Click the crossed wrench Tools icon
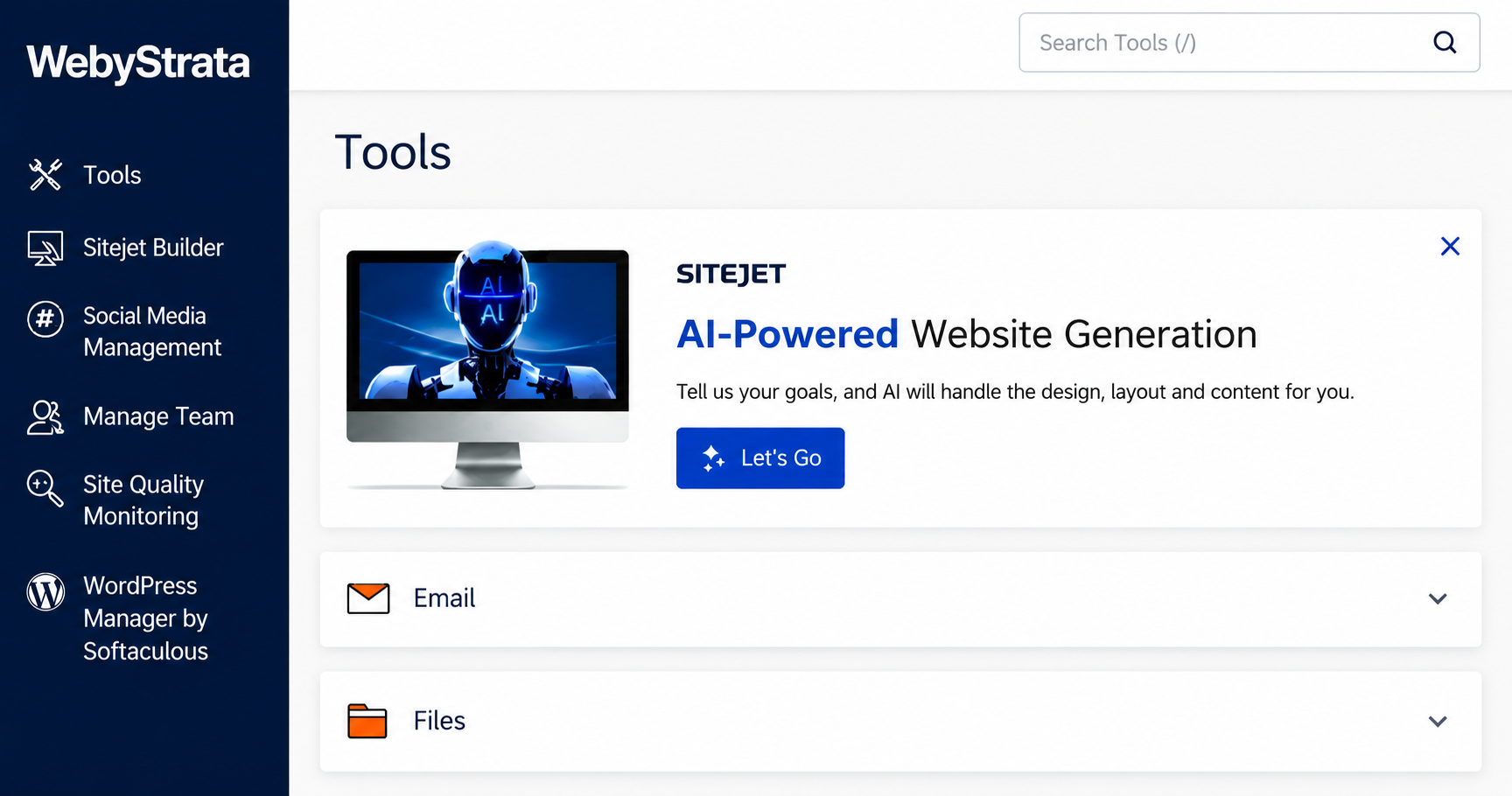 (x=45, y=175)
